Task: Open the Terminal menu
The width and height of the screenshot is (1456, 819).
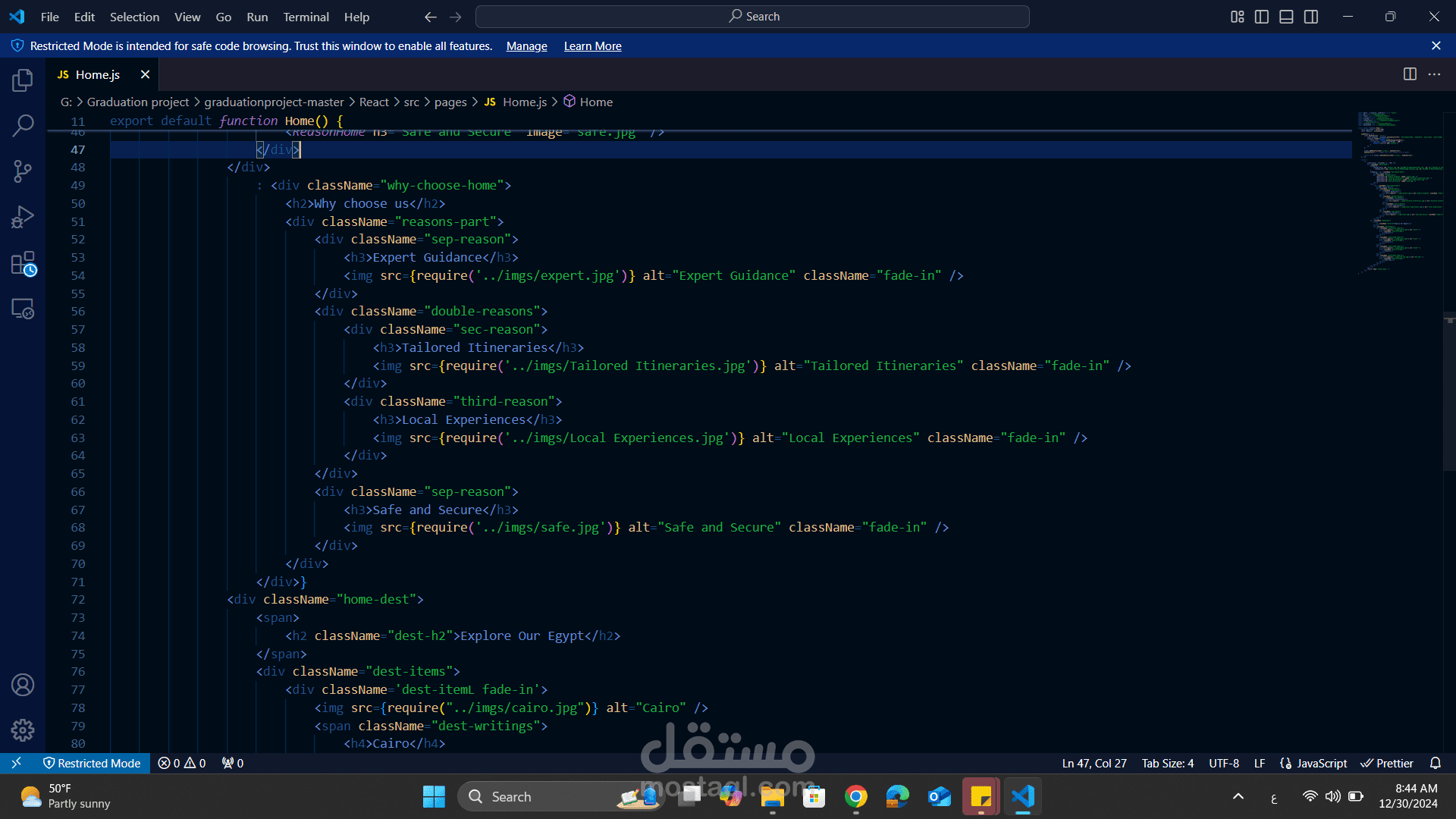Action: [x=306, y=17]
